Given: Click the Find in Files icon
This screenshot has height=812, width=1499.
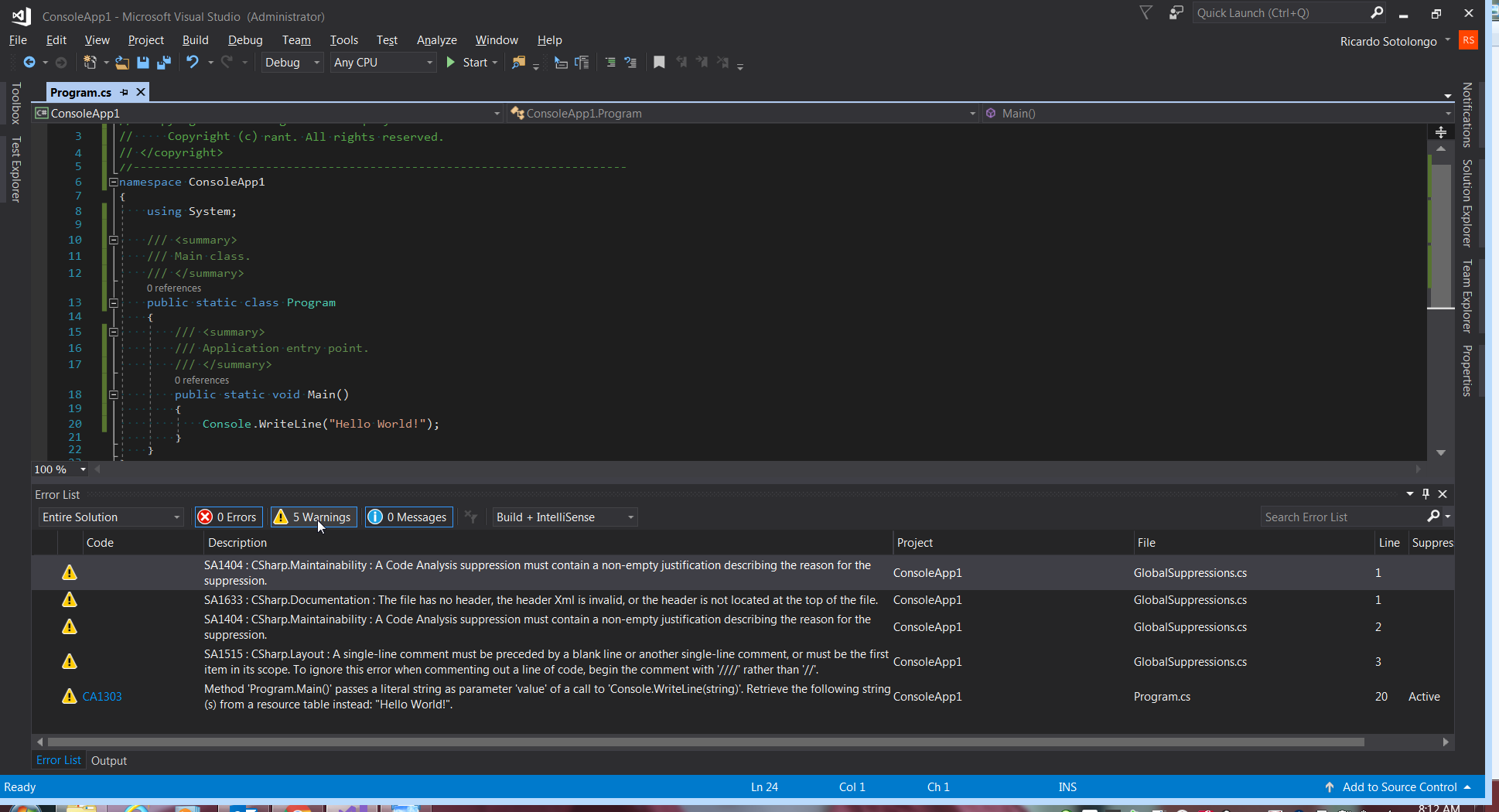Looking at the screenshot, I should [519, 63].
